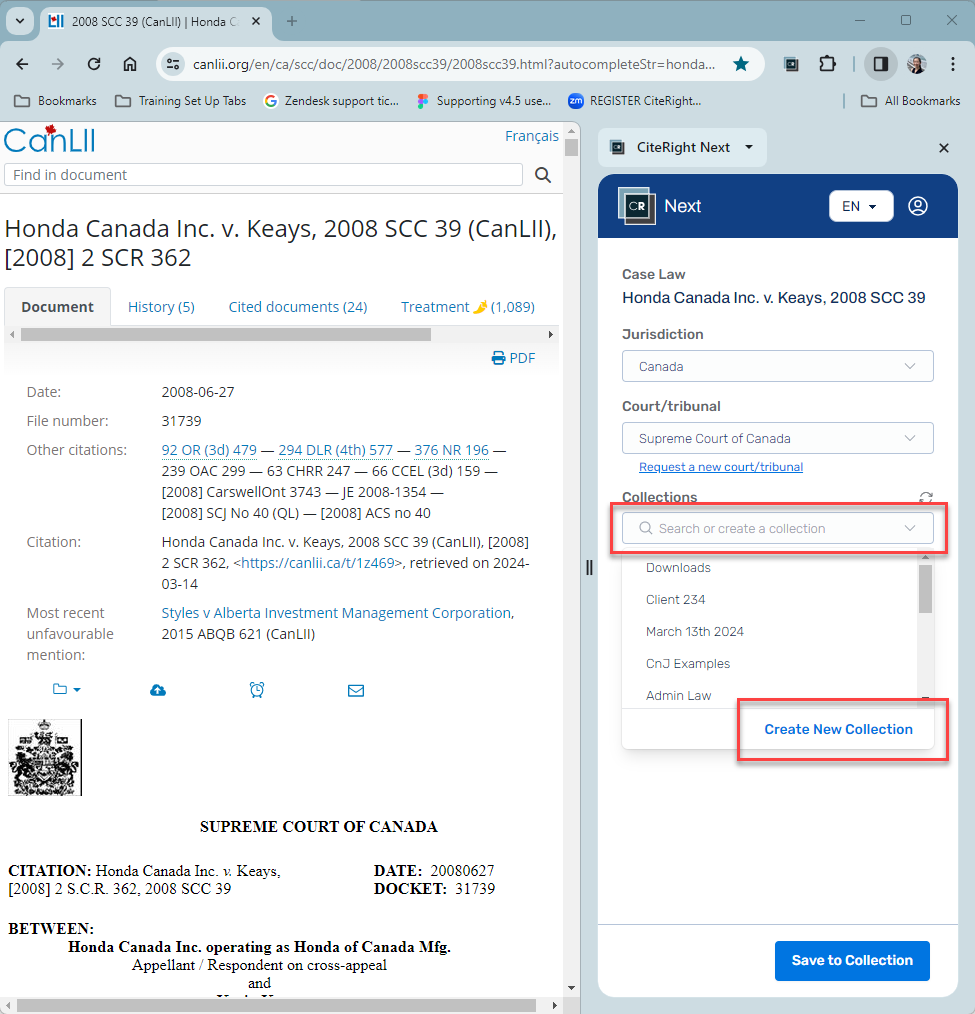Open the folder save menu under the case details
This screenshot has width=975, height=1014.
[67, 689]
